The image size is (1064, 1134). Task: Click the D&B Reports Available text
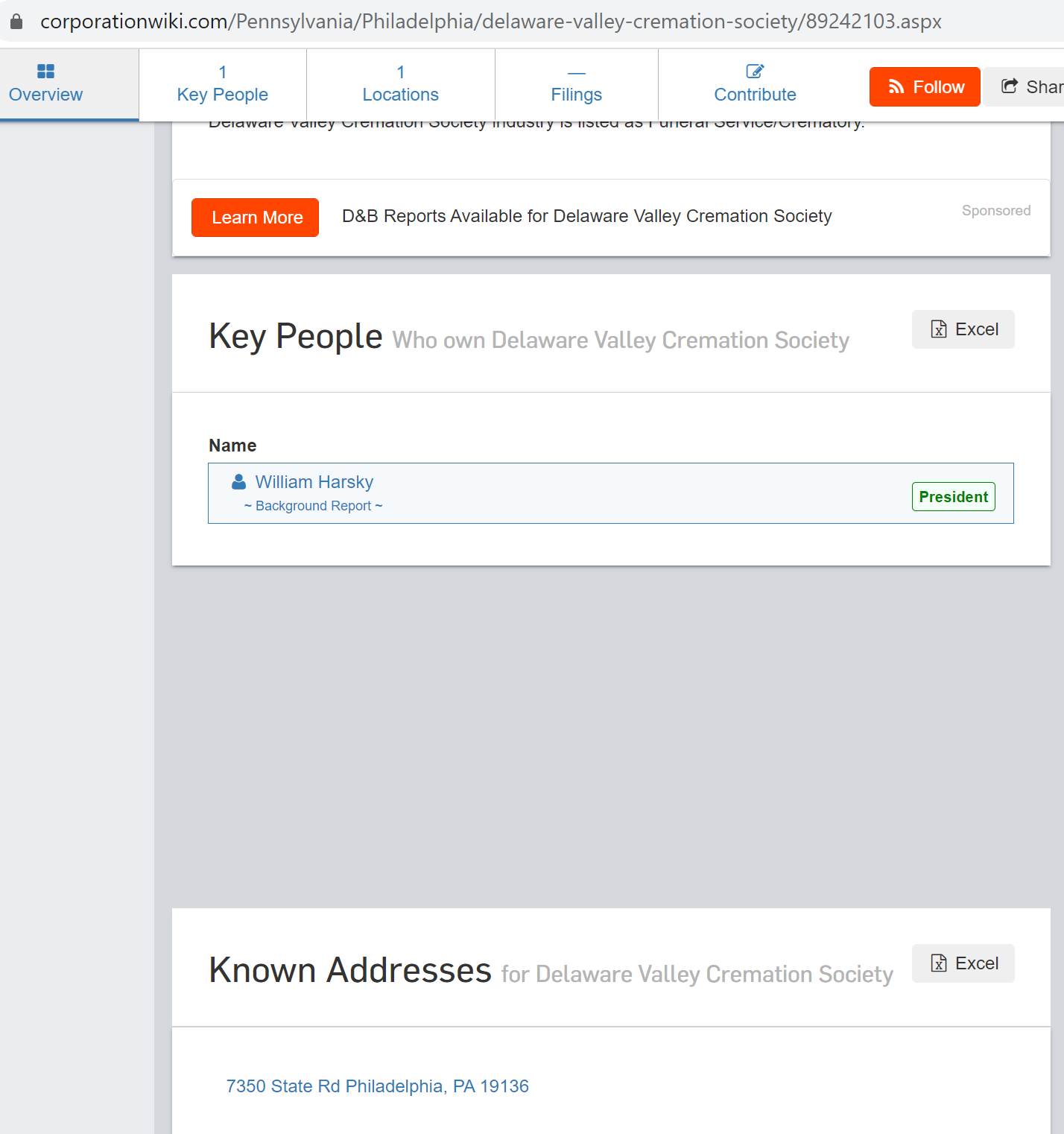(587, 216)
